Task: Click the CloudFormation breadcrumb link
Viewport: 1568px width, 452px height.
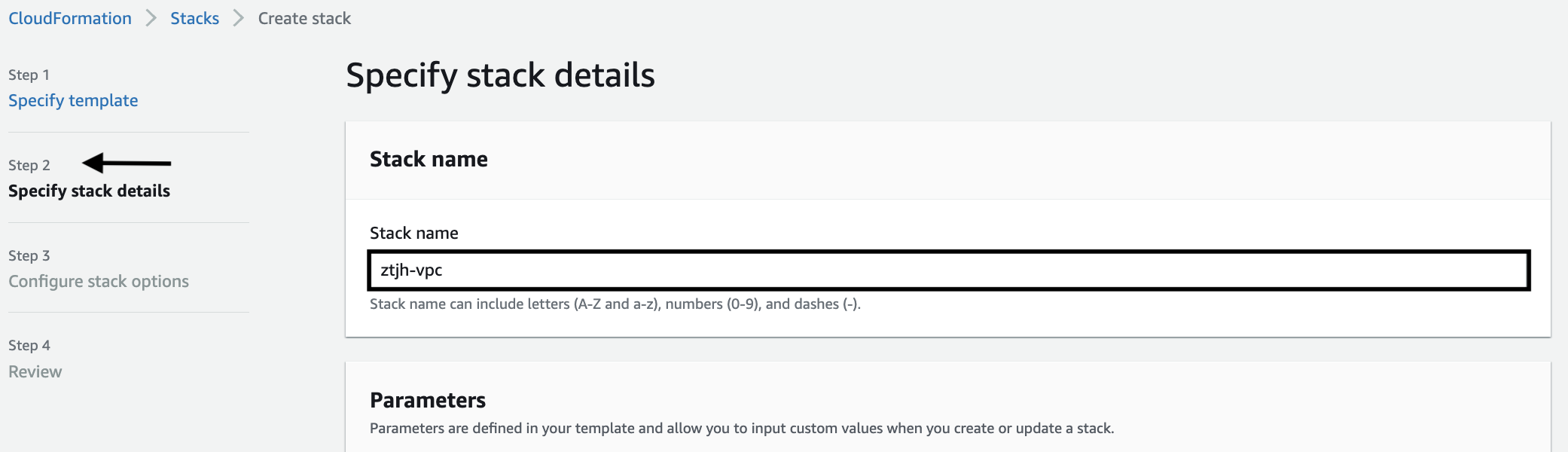Action: [x=70, y=18]
